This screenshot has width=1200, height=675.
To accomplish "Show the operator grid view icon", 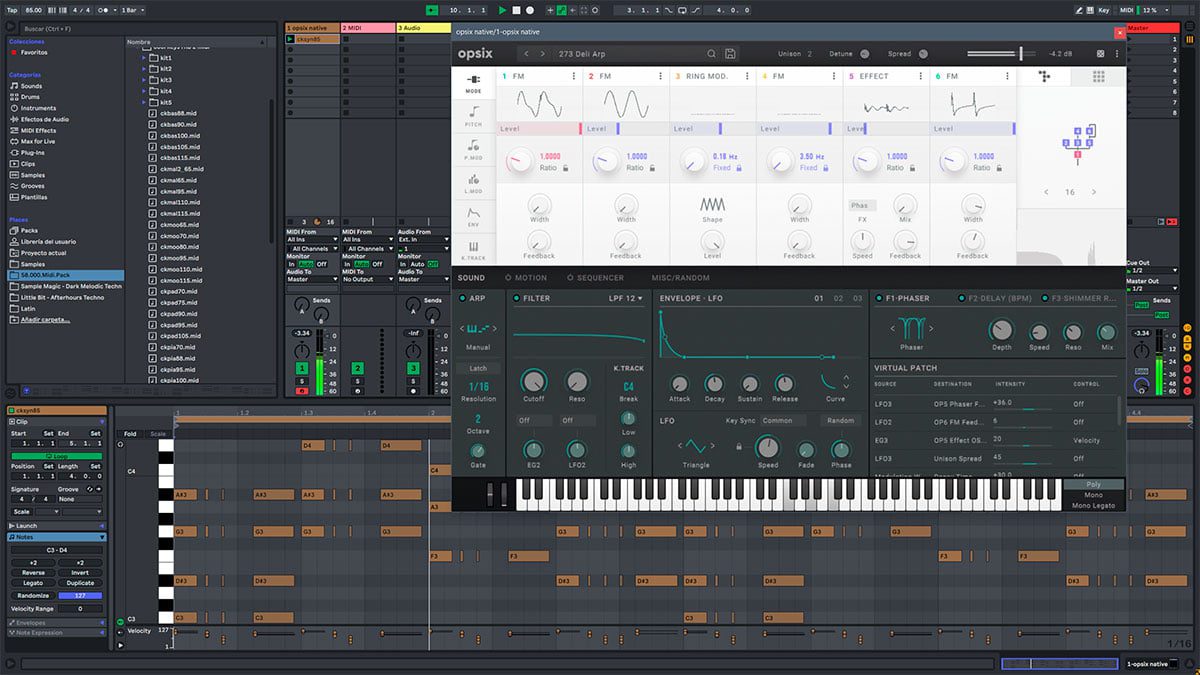I will (1098, 76).
